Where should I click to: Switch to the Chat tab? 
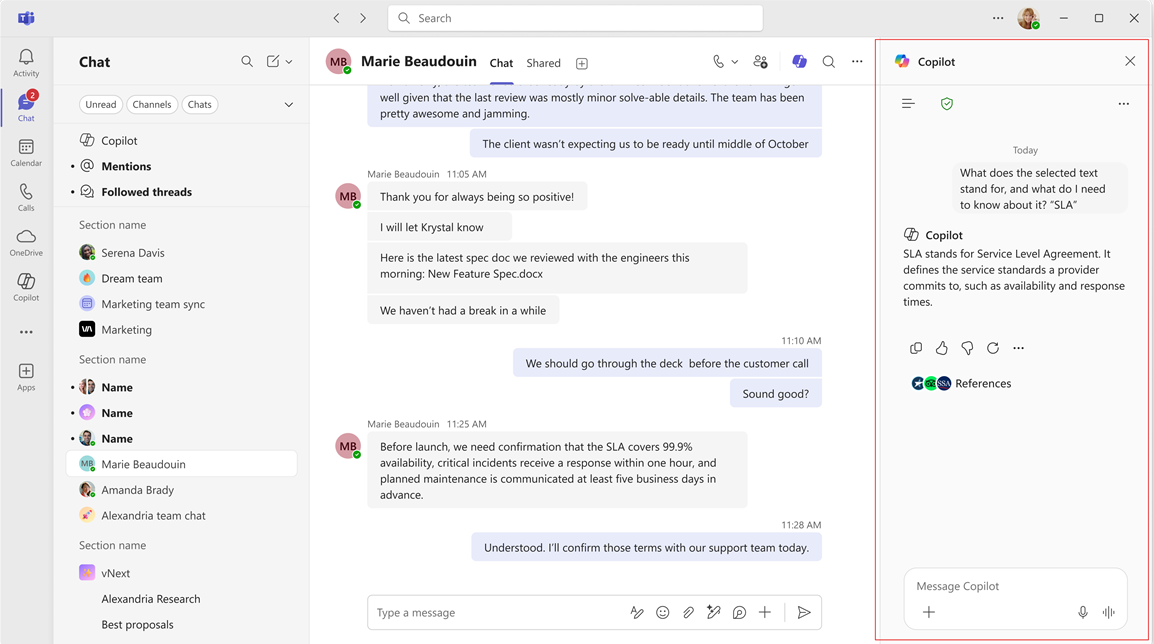[501, 63]
